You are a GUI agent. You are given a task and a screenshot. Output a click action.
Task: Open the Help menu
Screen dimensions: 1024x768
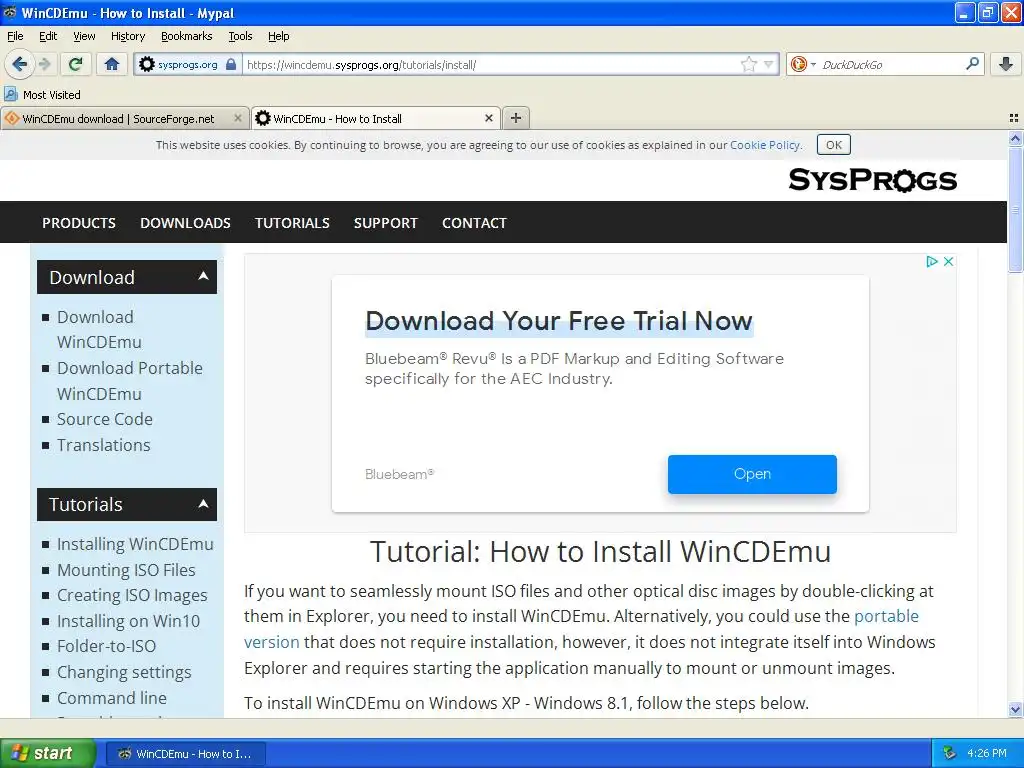tap(279, 36)
